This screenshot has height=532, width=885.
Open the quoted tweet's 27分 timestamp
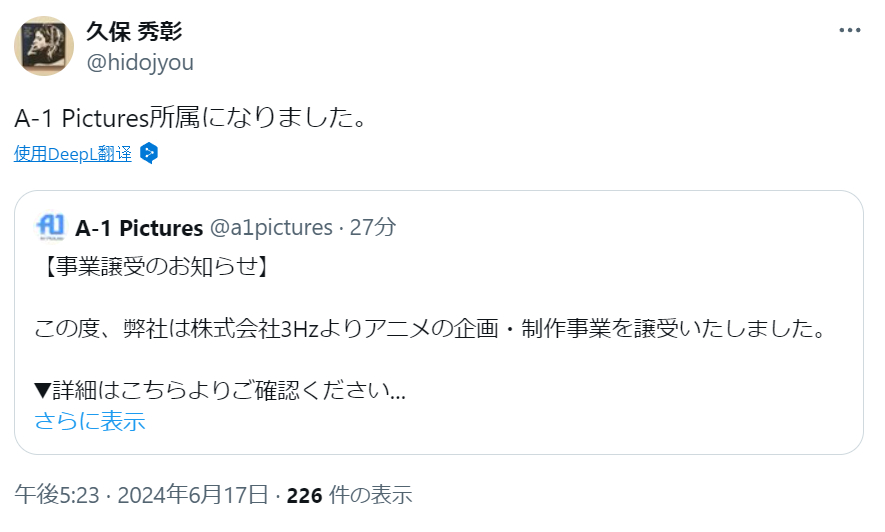[x=373, y=228]
